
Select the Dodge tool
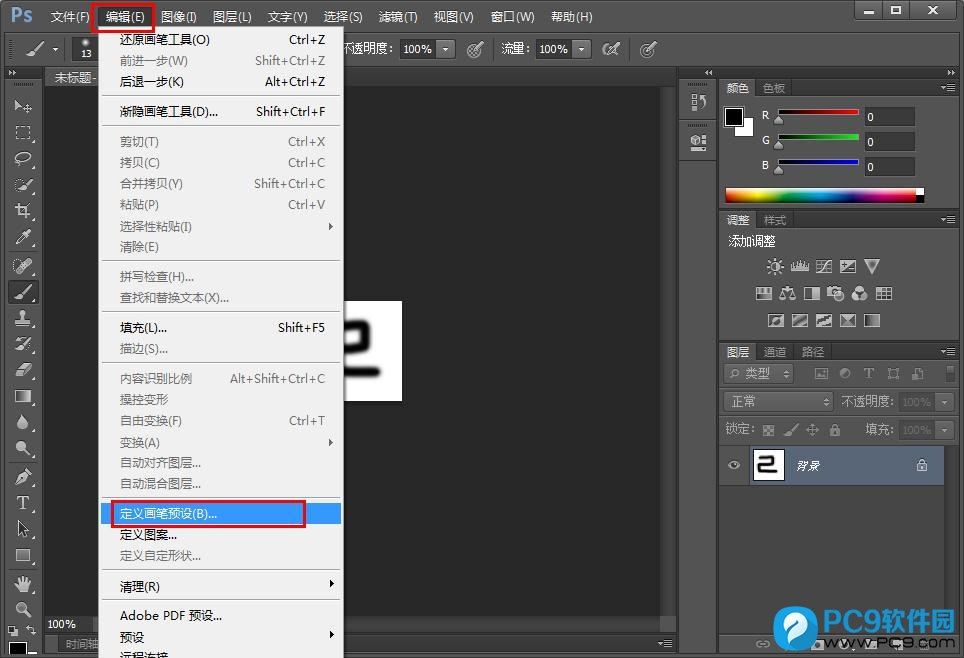(23, 448)
